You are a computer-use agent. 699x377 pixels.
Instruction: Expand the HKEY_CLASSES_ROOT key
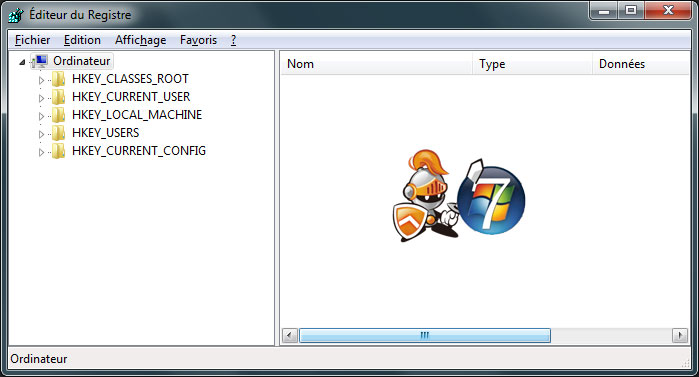41,80
